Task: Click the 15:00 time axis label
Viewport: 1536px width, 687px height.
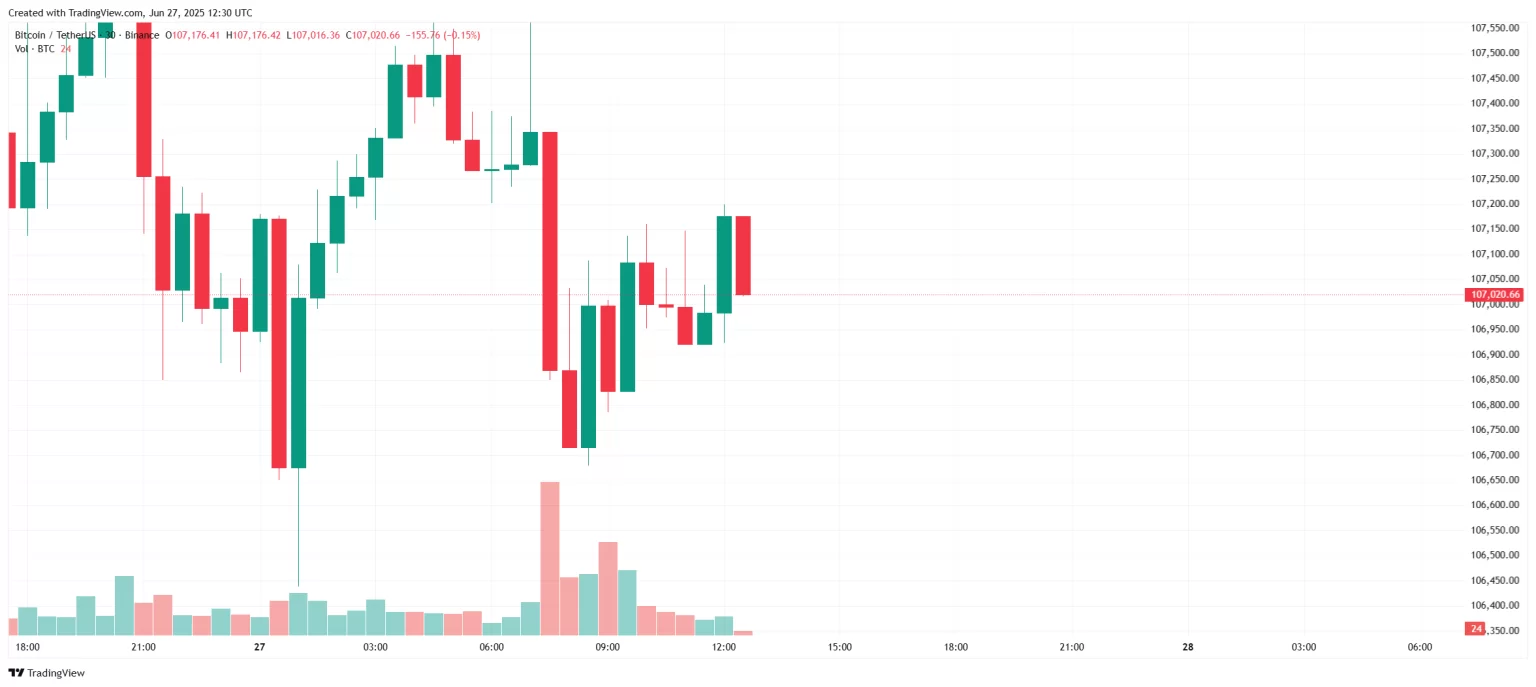Action: click(840, 647)
